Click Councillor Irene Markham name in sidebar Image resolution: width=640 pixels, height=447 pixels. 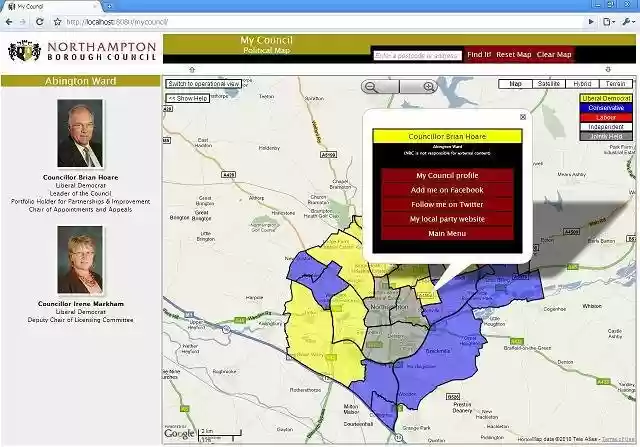(81, 304)
